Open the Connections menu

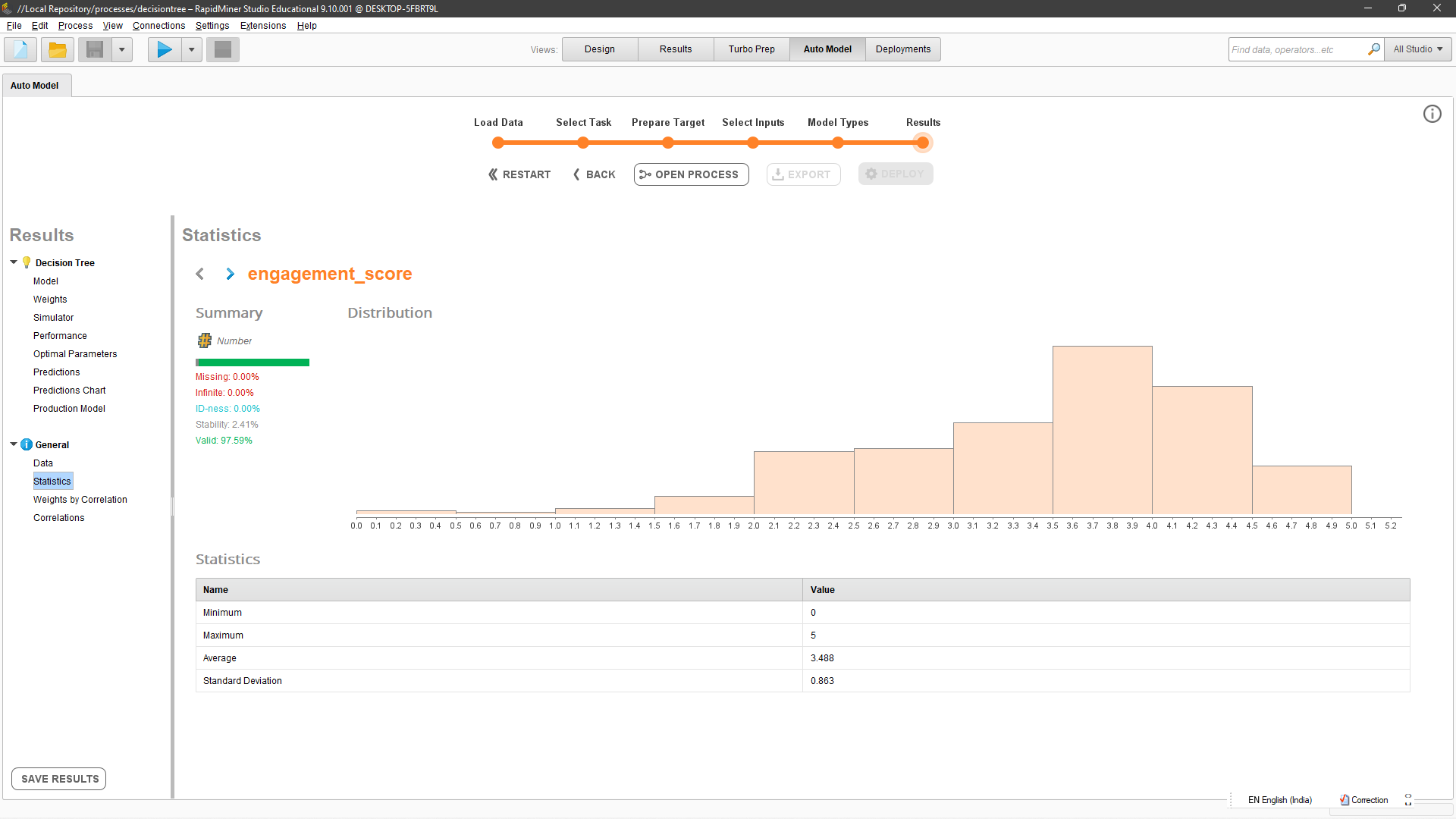coord(158,25)
